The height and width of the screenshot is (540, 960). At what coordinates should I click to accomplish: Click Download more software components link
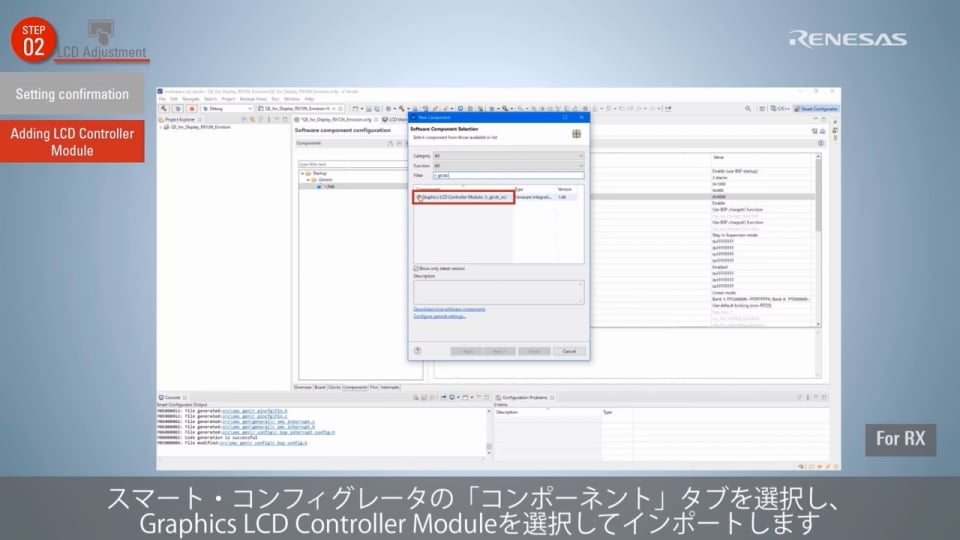coord(449,309)
